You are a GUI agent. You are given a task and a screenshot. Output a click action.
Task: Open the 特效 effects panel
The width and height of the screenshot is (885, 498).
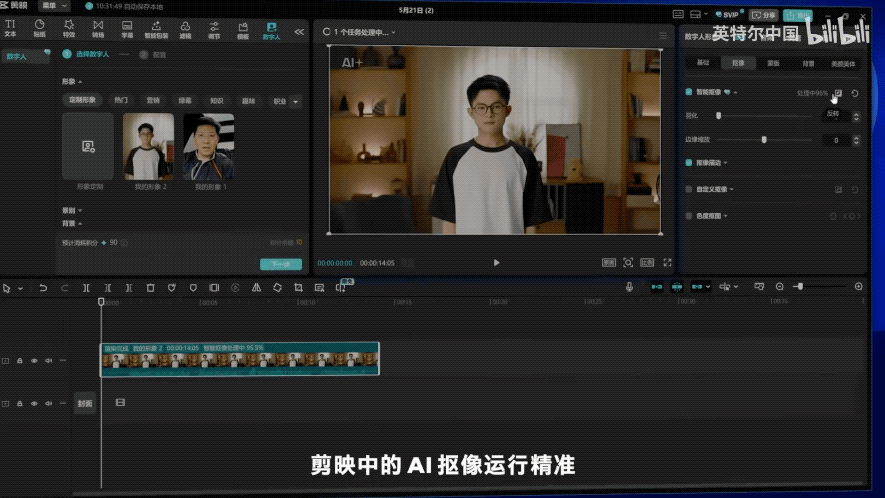click(68, 27)
